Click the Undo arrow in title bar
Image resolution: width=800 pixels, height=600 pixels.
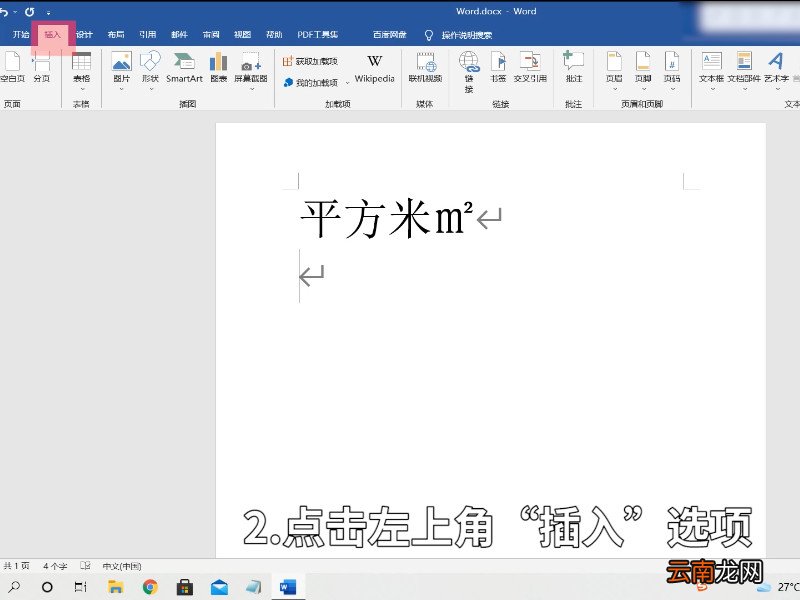4,11
